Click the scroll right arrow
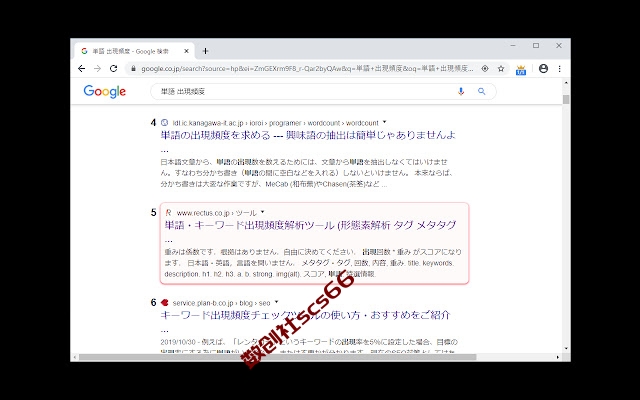640x400 pixels. tap(558, 357)
